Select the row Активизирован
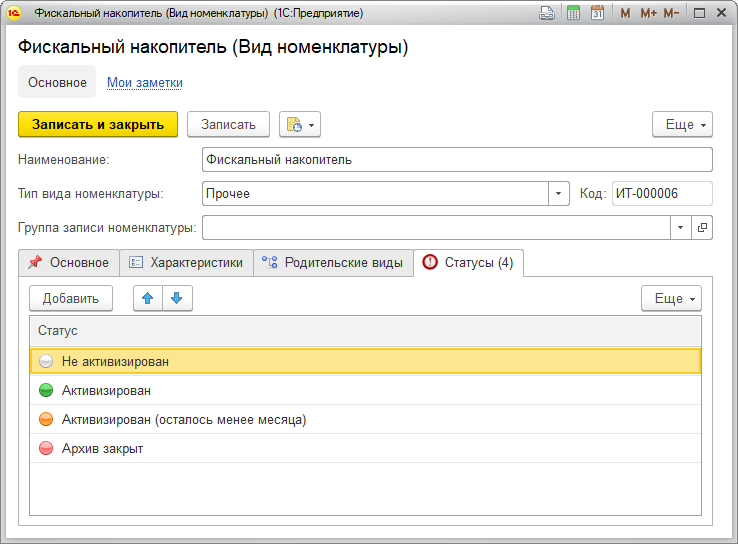The image size is (738, 544). pyautogui.click(x=365, y=391)
